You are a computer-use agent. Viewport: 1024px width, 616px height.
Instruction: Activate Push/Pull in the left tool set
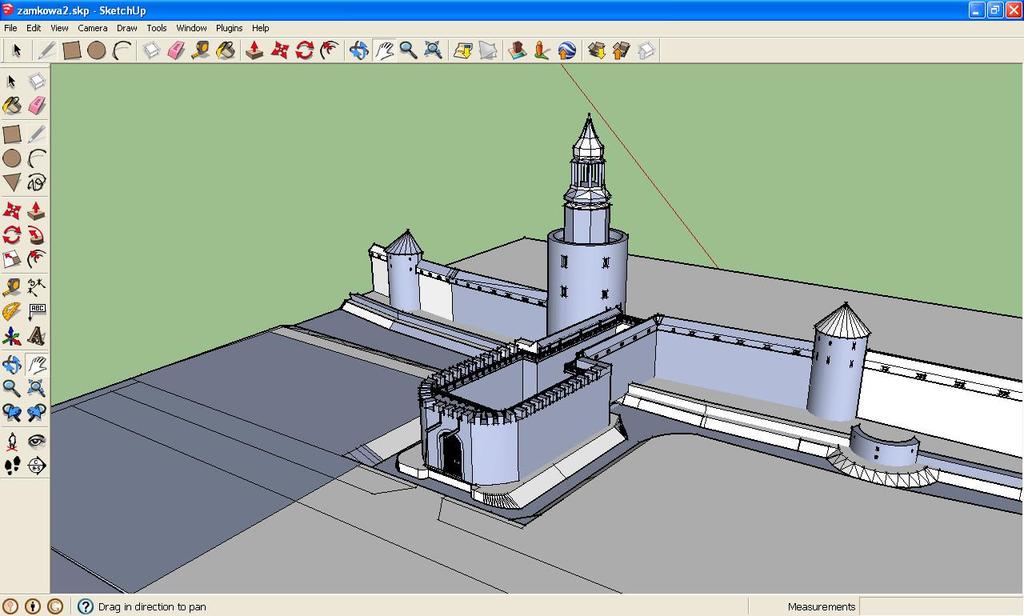(x=37, y=210)
